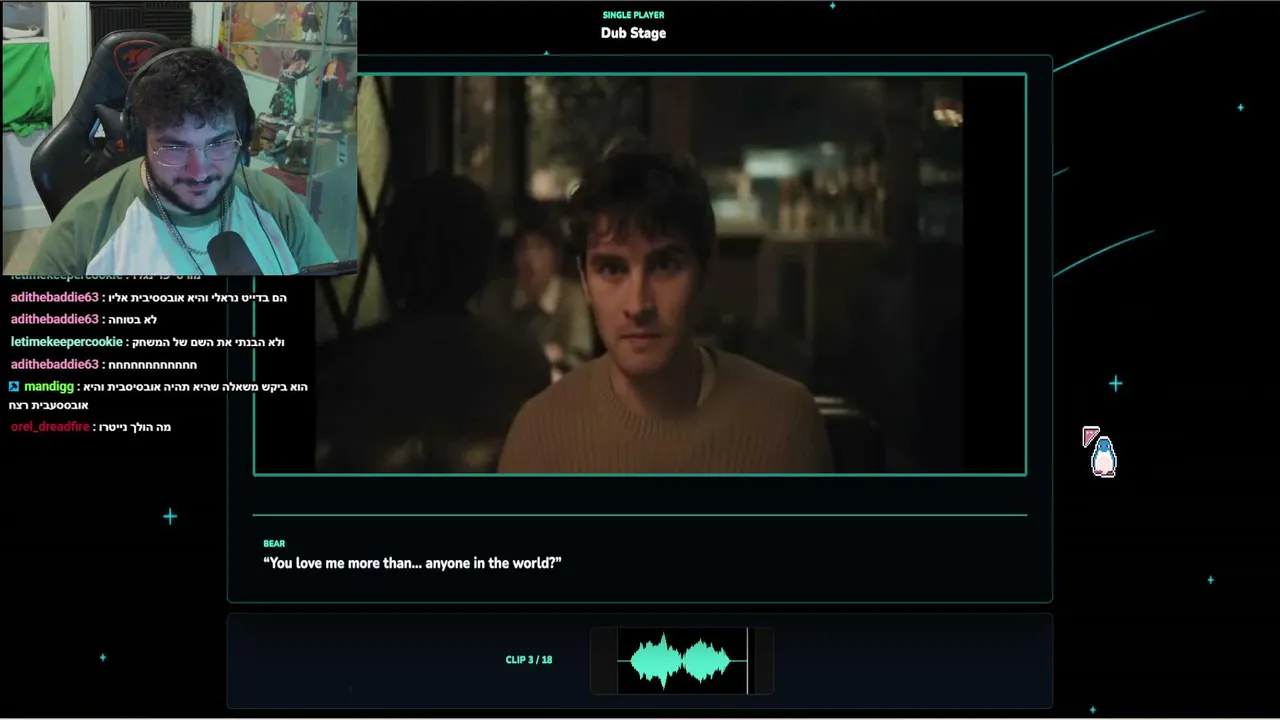Open adithebaddie63 username beside "לא בטוחה"
Image resolution: width=1280 pixels, height=720 pixels.
point(55,319)
